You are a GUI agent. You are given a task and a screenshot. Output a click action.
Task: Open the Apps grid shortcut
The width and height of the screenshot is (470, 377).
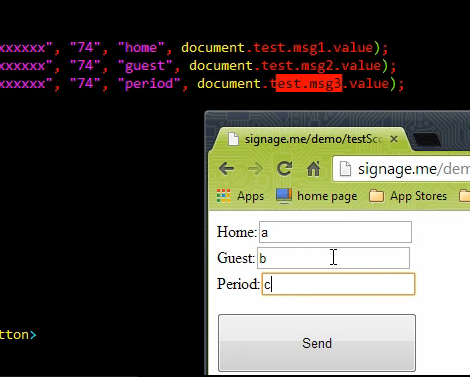[x=240, y=196]
